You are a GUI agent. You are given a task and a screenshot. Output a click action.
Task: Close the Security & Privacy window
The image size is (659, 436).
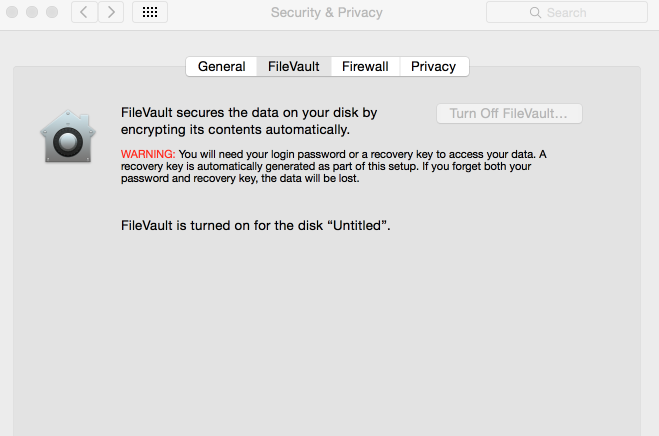click(12, 12)
